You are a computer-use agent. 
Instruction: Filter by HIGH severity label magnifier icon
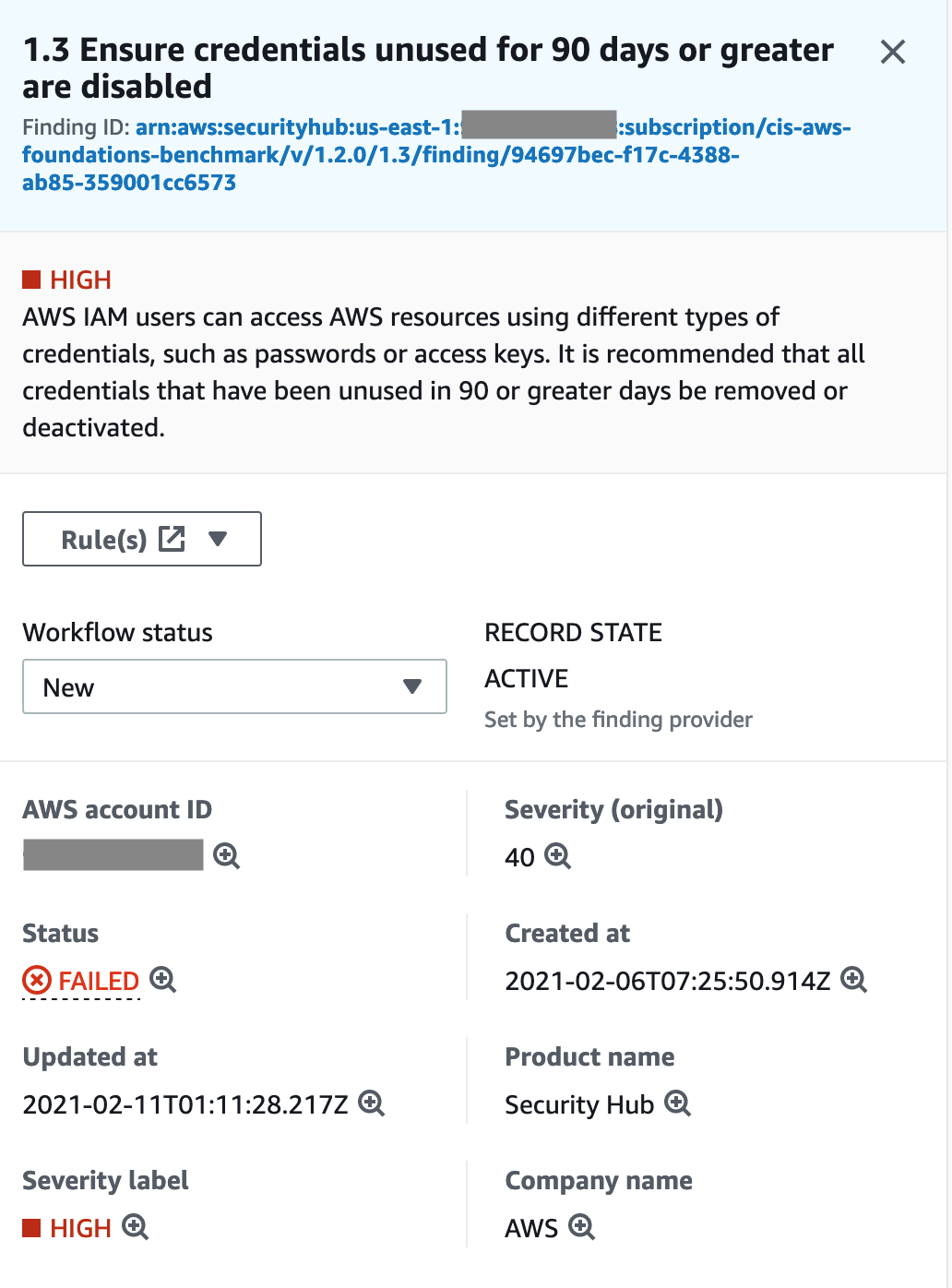pos(137,1228)
